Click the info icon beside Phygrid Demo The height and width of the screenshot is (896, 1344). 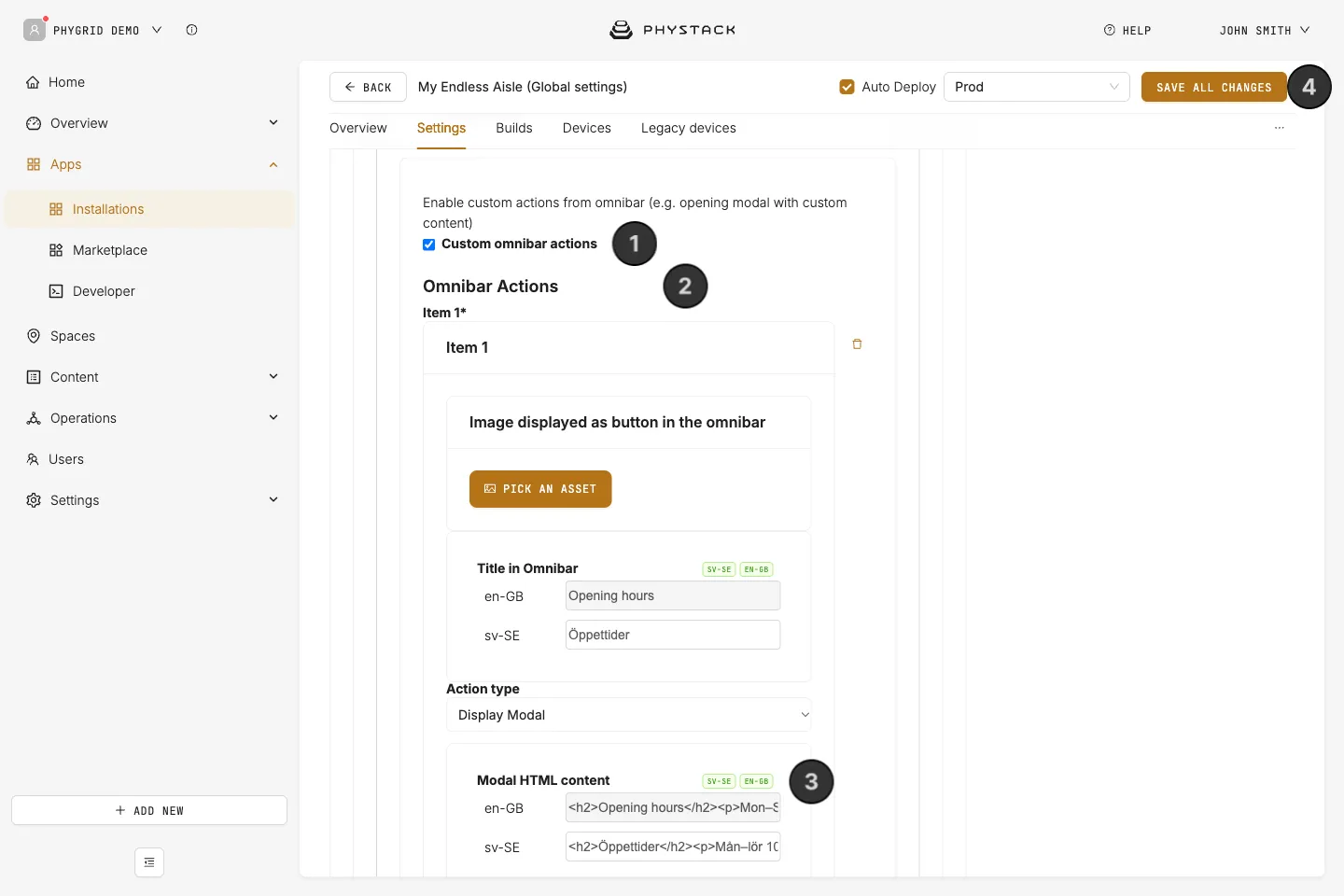pyautogui.click(x=191, y=30)
